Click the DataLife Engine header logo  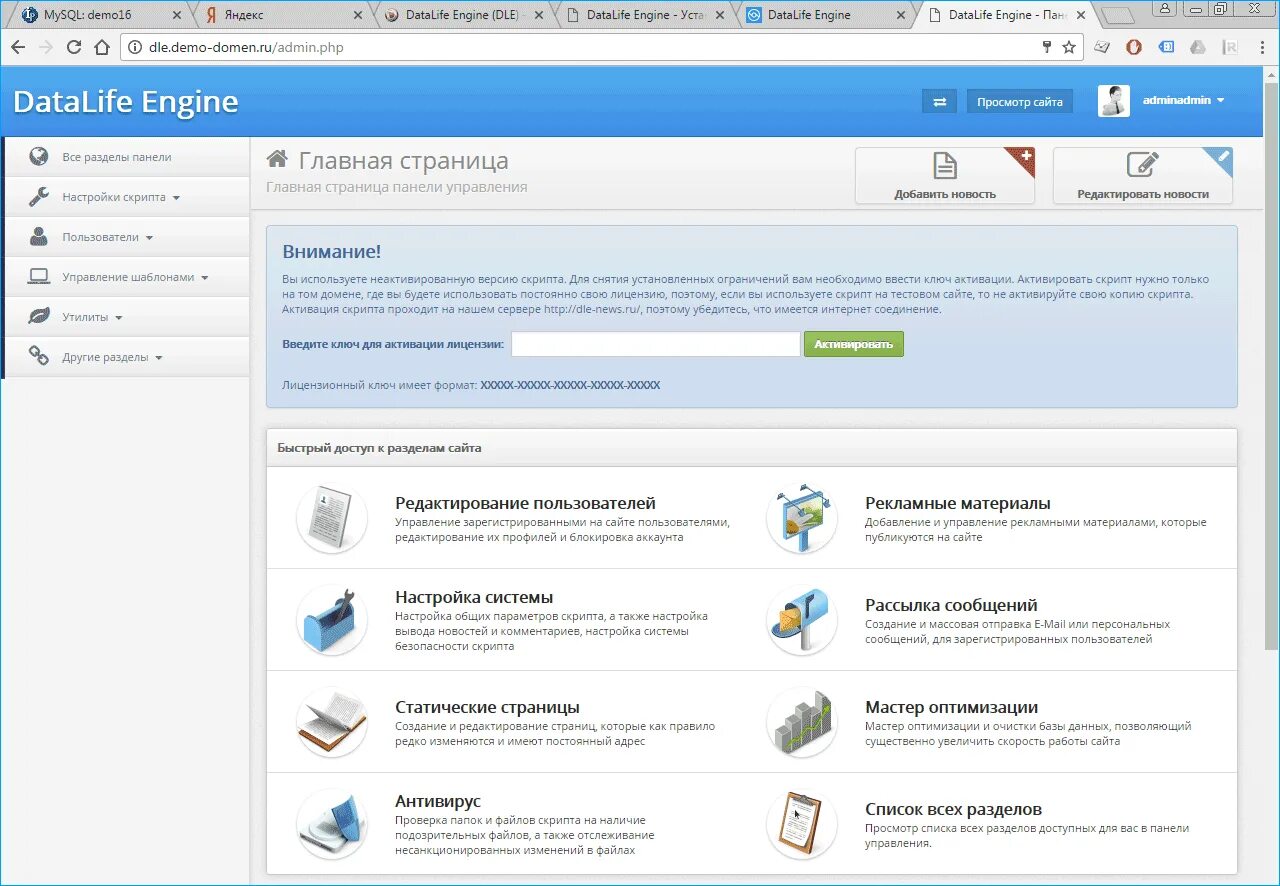tap(126, 101)
